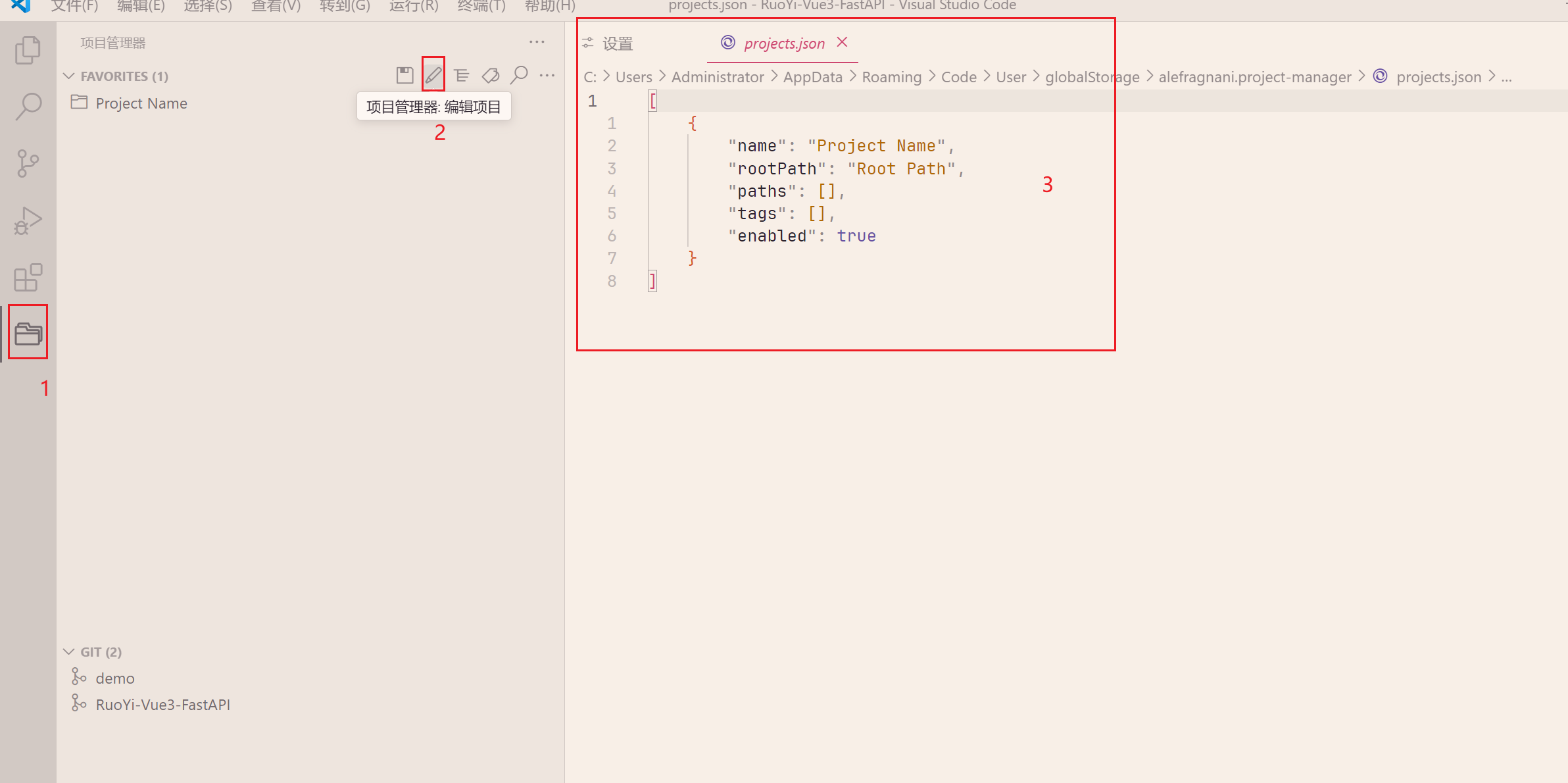This screenshot has height=783, width=1568.
Task: Click the Edit Projects pencil icon
Action: [433, 75]
